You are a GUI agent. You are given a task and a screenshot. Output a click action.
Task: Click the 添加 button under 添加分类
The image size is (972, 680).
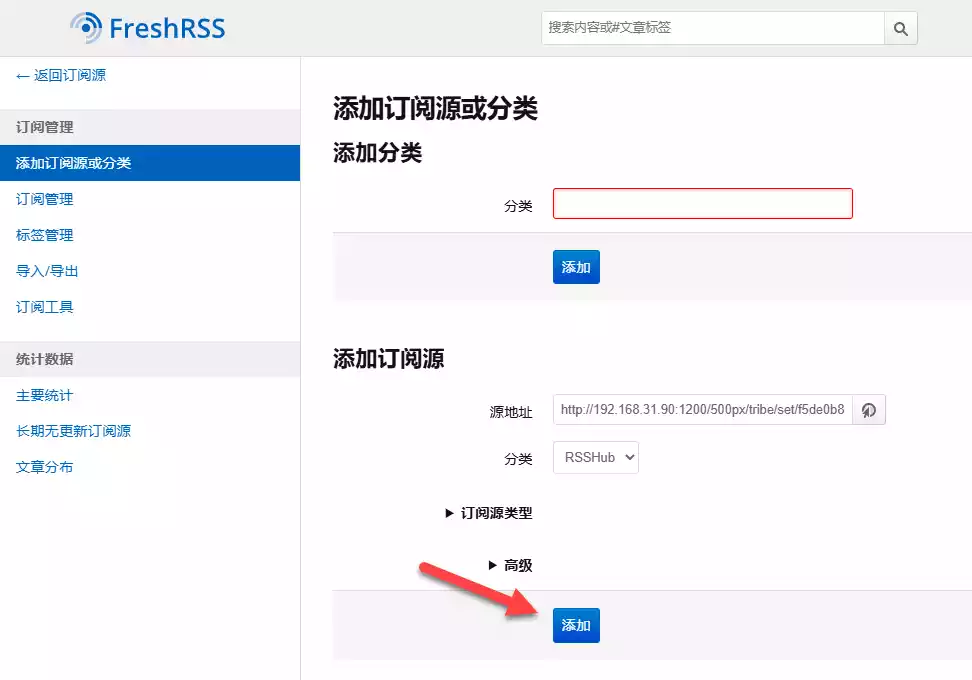tap(576, 267)
